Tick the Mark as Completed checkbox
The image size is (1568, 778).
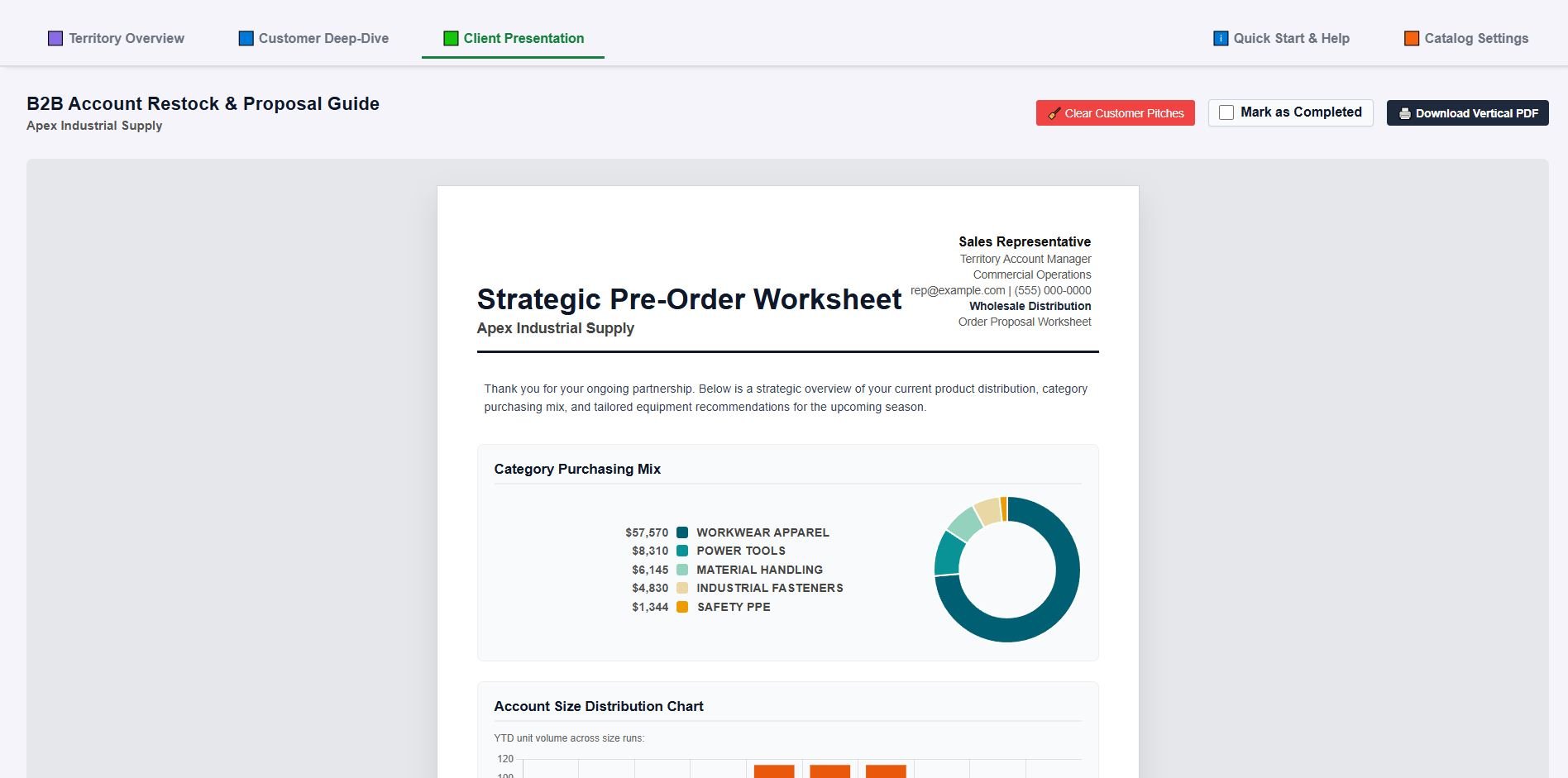(1226, 112)
